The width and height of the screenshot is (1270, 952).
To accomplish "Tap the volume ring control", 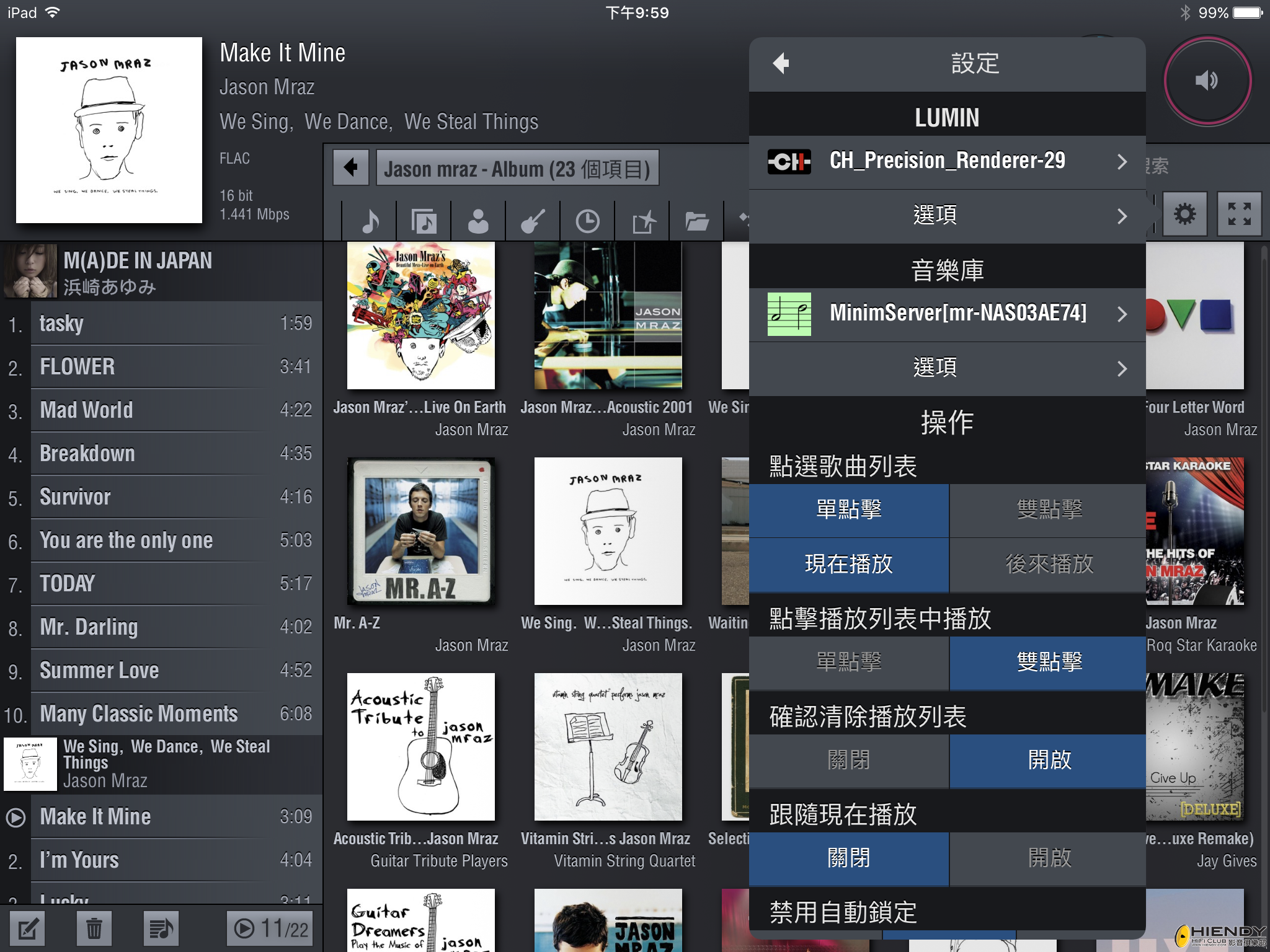I will coord(1207,81).
